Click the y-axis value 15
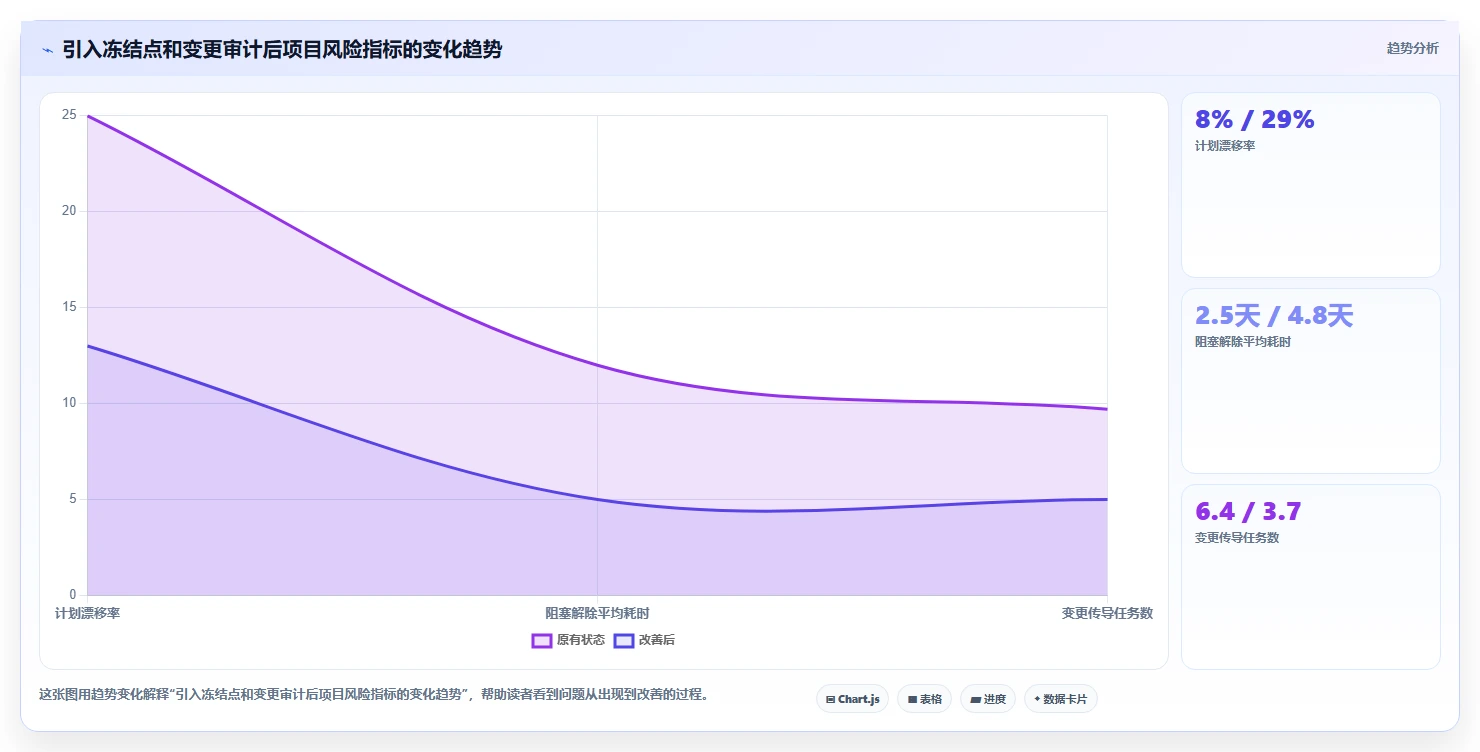The width and height of the screenshot is (1480, 752). click(x=69, y=307)
